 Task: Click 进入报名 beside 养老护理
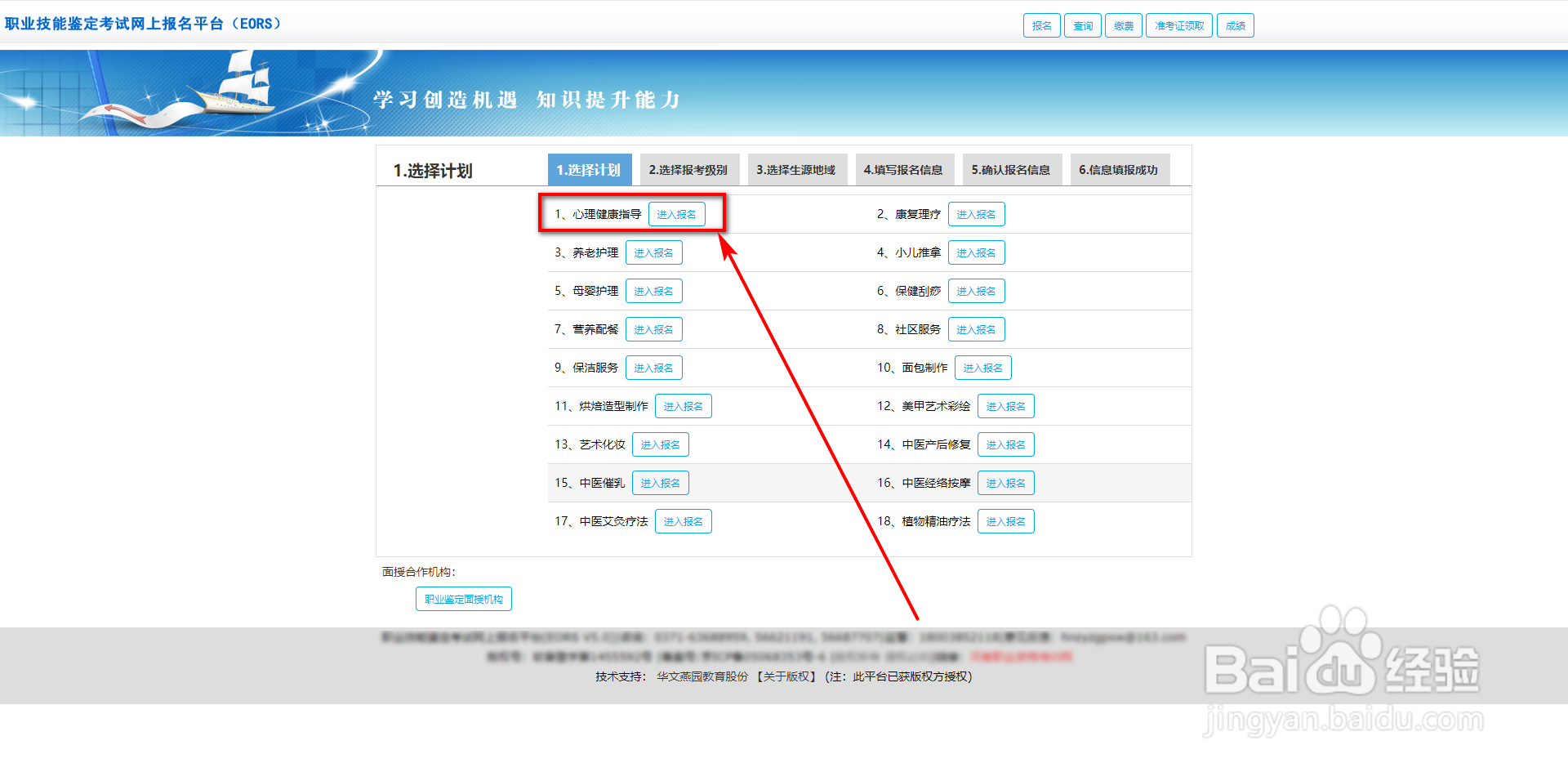click(653, 252)
